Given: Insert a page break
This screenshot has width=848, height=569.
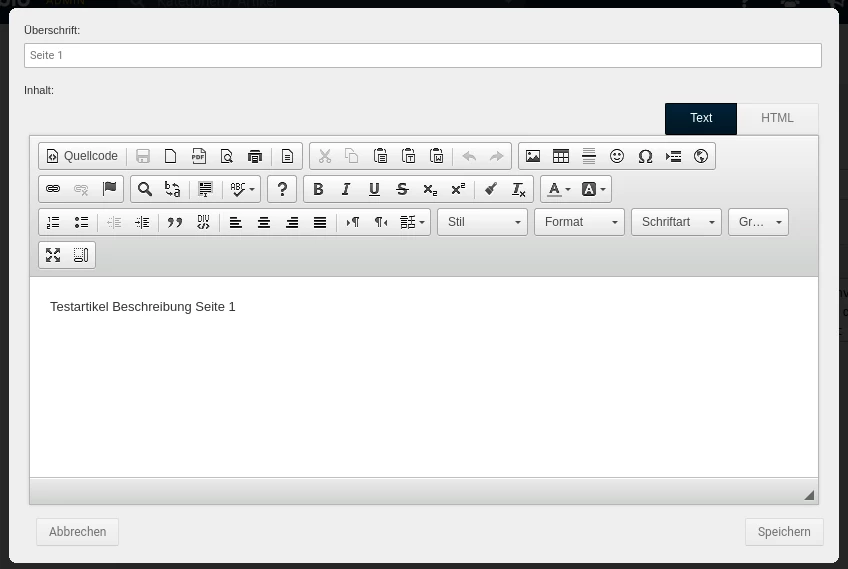Looking at the screenshot, I should (673, 156).
